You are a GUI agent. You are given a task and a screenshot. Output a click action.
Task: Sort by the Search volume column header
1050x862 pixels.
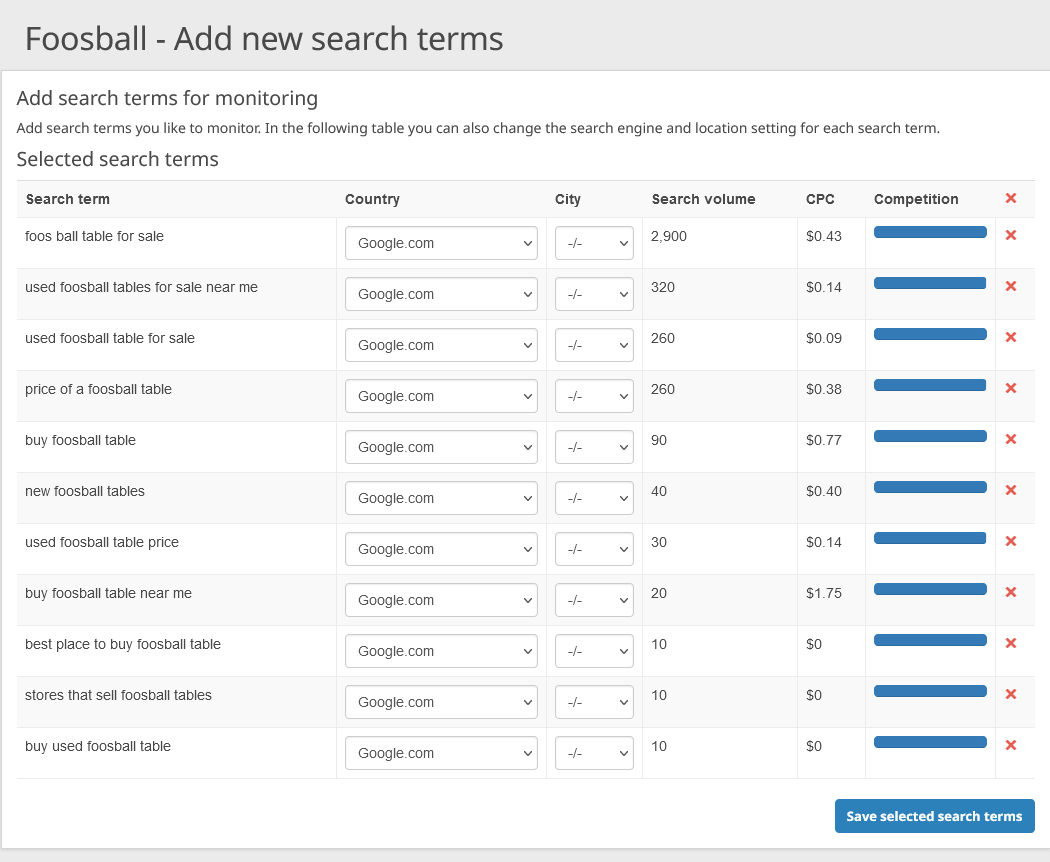coord(703,199)
